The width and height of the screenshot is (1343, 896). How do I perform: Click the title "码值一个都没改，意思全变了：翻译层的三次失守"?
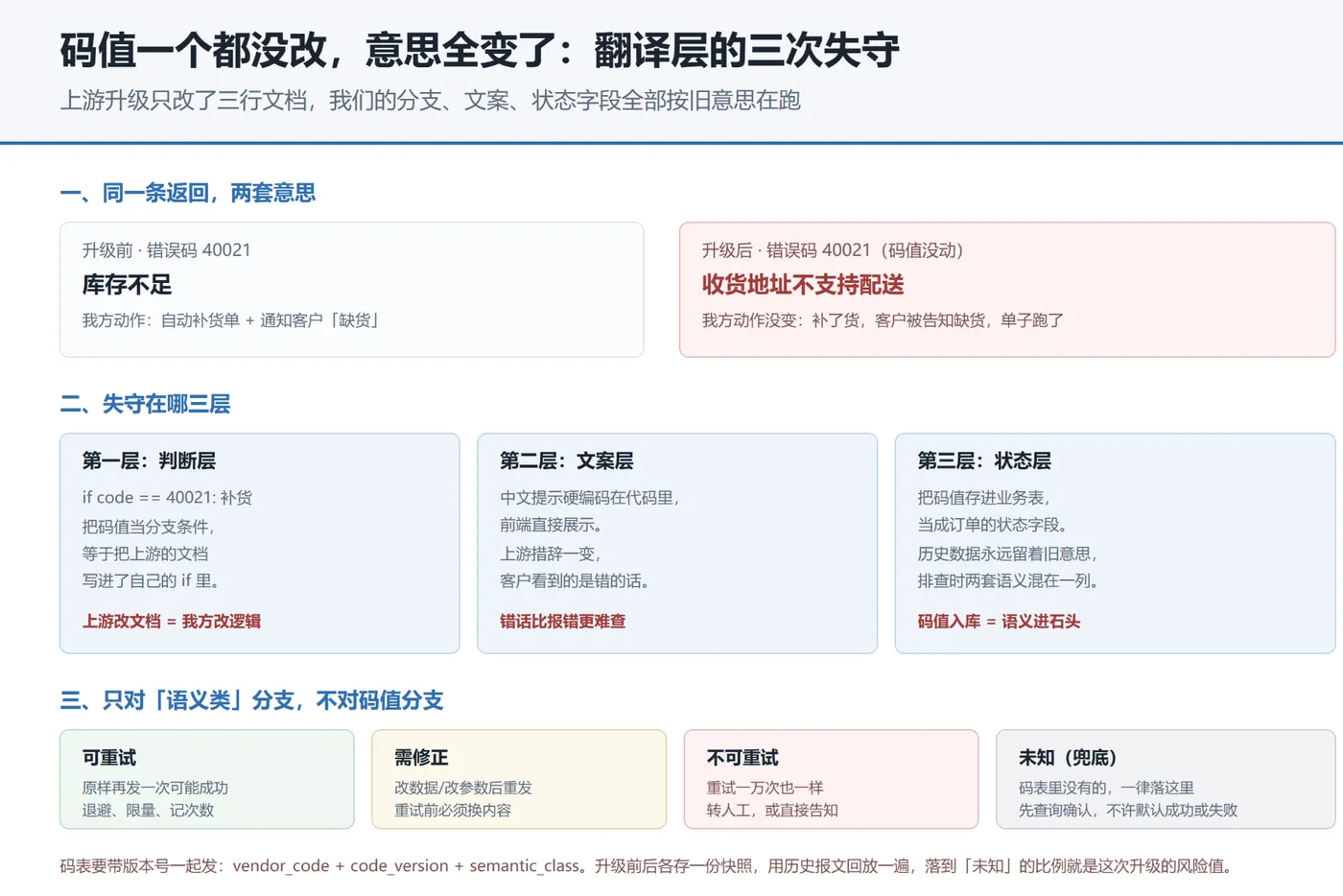[480, 50]
